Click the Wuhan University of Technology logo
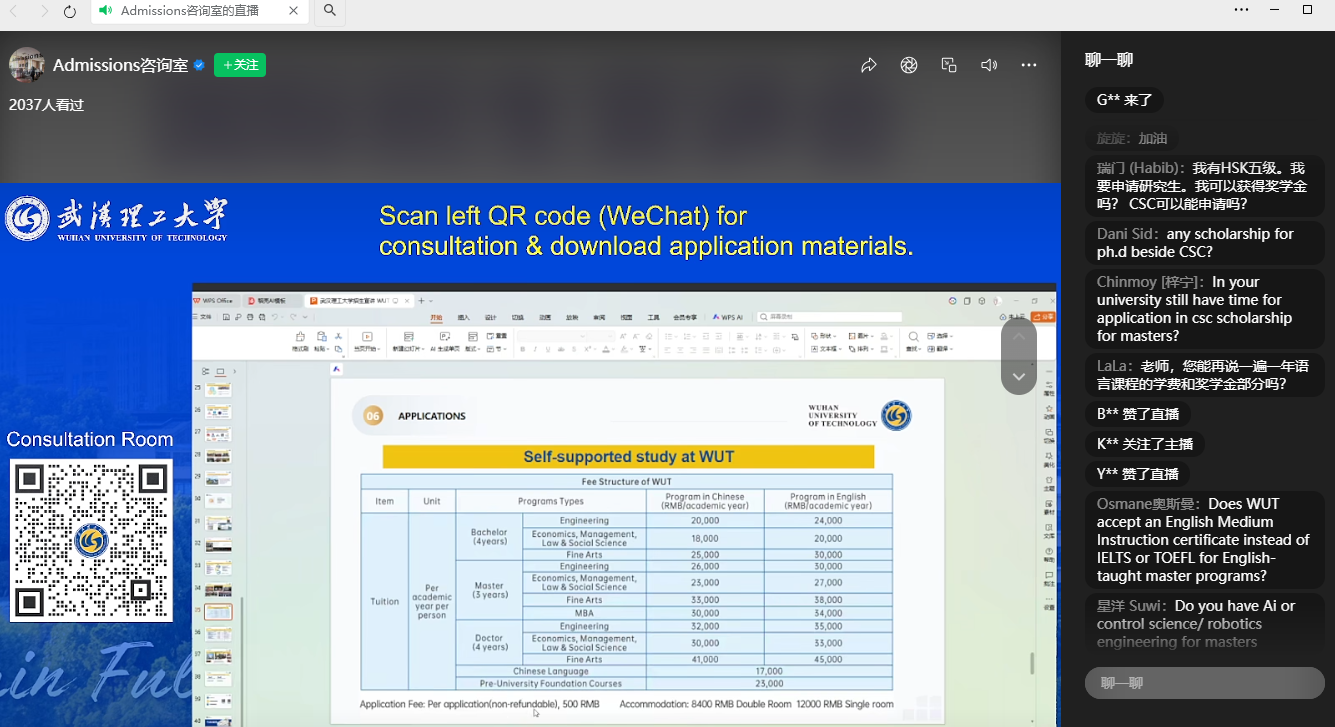Viewport: 1335px width, 727px height. pyautogui.click(x=117, y=219)
